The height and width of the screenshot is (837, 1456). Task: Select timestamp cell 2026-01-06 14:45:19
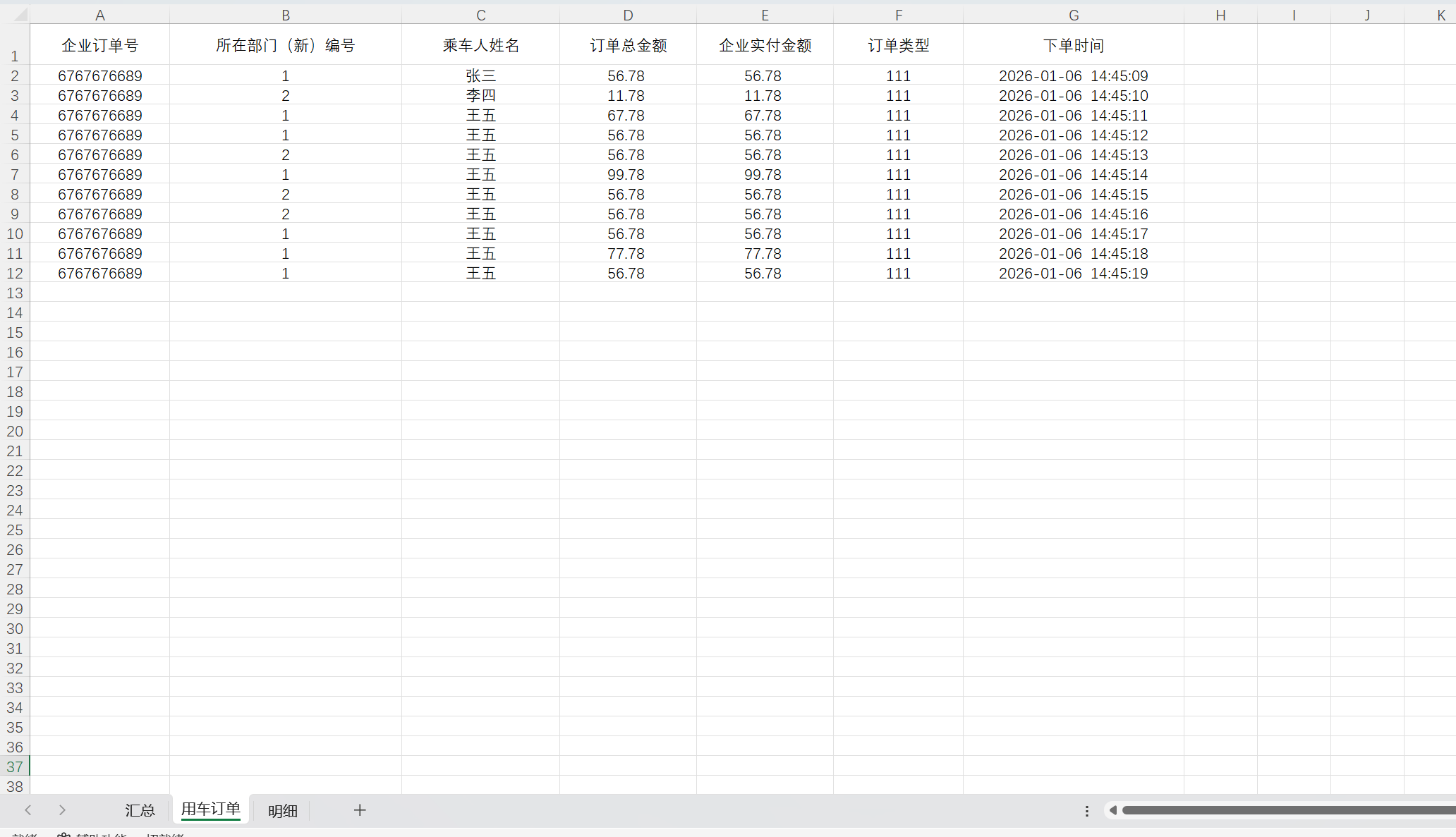(x=1073, y=273)
